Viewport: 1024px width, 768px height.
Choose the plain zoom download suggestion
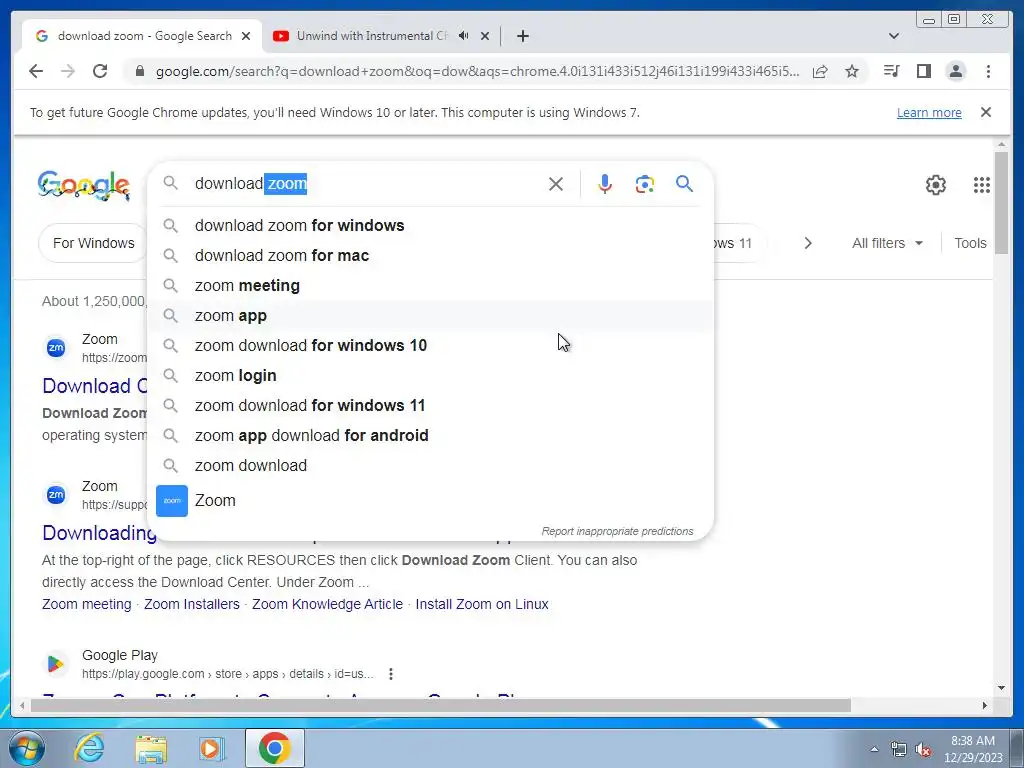431,466
